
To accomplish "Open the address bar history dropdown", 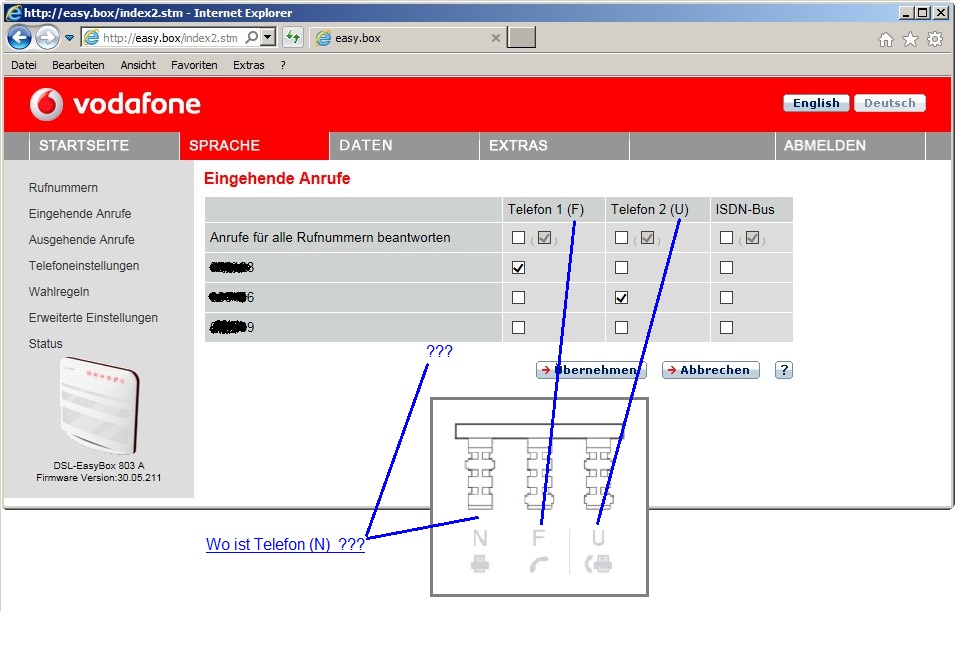I will pyautogui.click(x=265, y=38).
